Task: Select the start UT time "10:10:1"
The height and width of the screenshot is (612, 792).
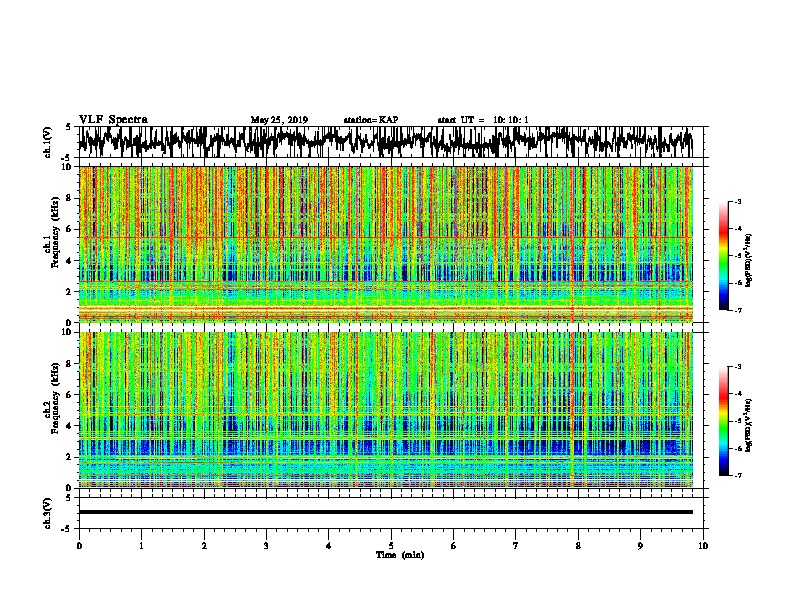Action: pyautogui.click(x=511, y=120)
